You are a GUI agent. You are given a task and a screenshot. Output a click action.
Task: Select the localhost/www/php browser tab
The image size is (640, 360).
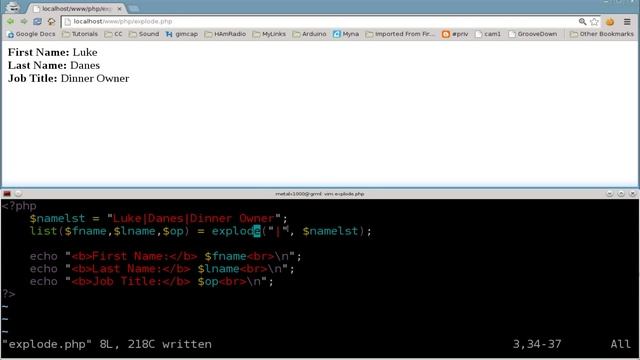(76, 9)
